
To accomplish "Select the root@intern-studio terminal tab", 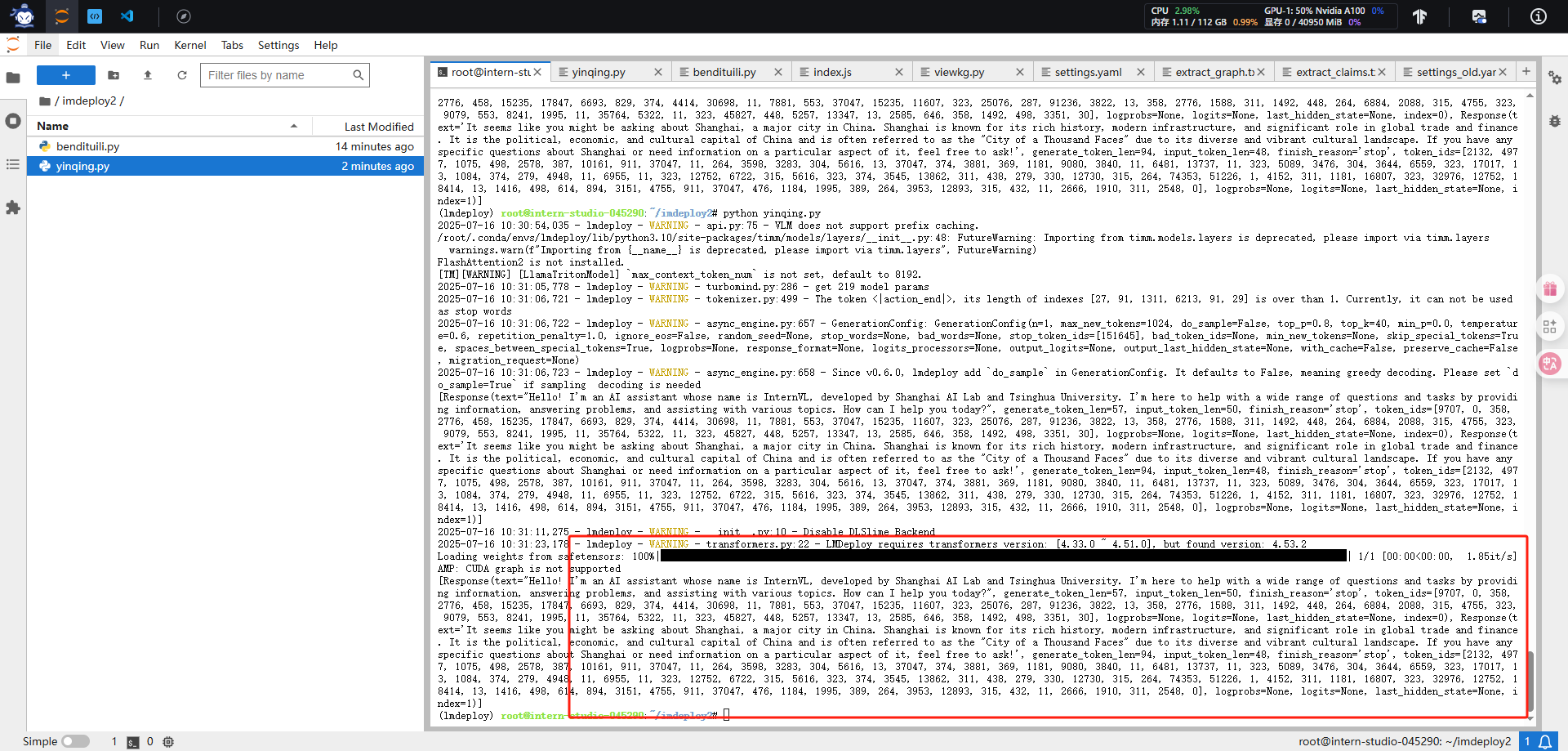I will 490,72.
